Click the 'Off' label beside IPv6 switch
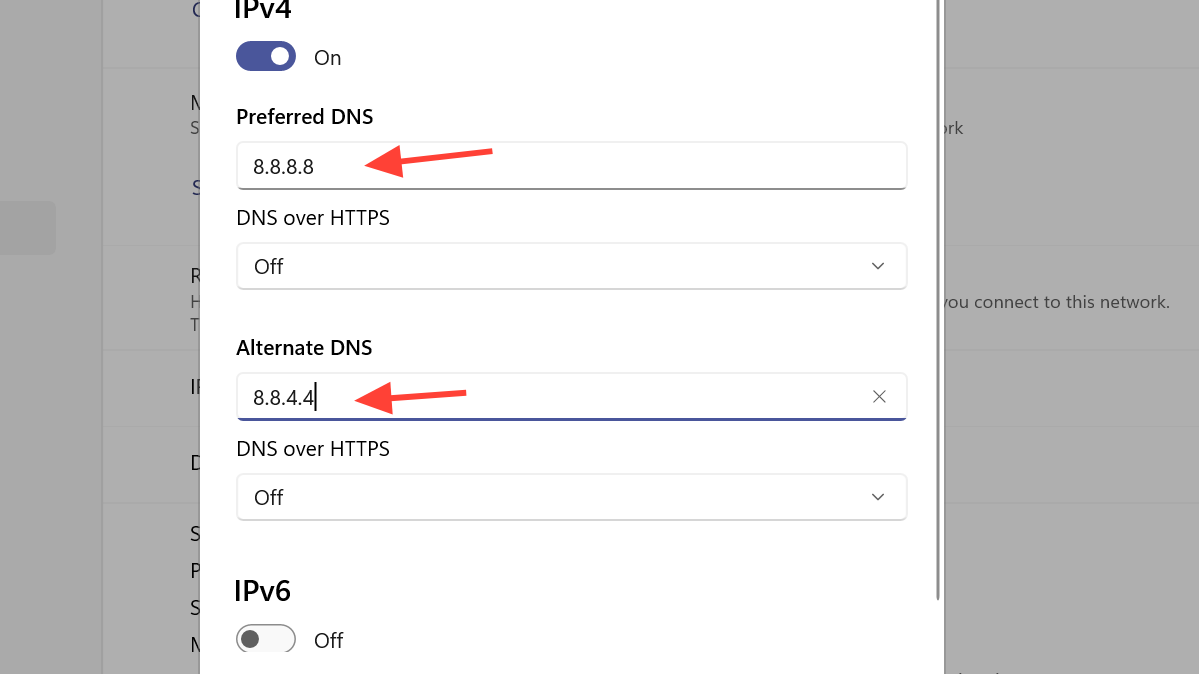The image size is (1199, 674). [x=328, y=640]
